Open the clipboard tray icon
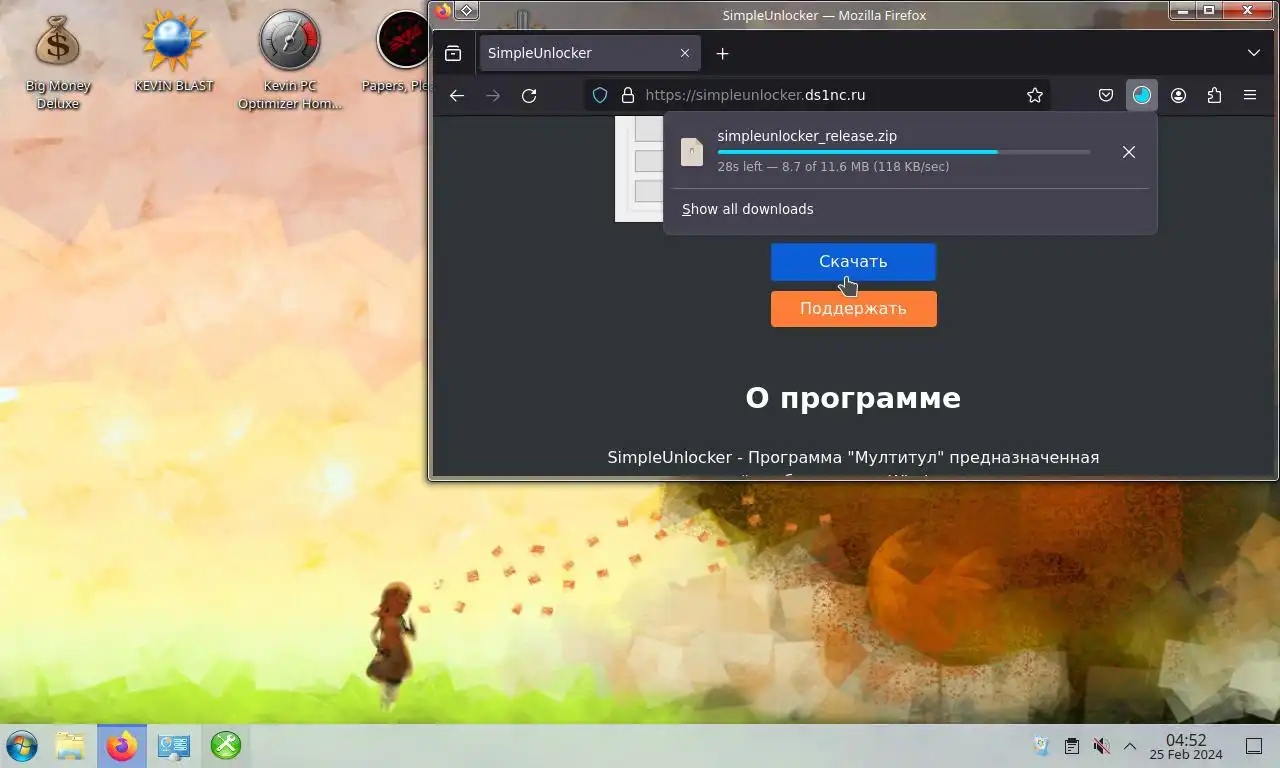The width and height of the screenshot is (1280, 768). coord(1071,746)
